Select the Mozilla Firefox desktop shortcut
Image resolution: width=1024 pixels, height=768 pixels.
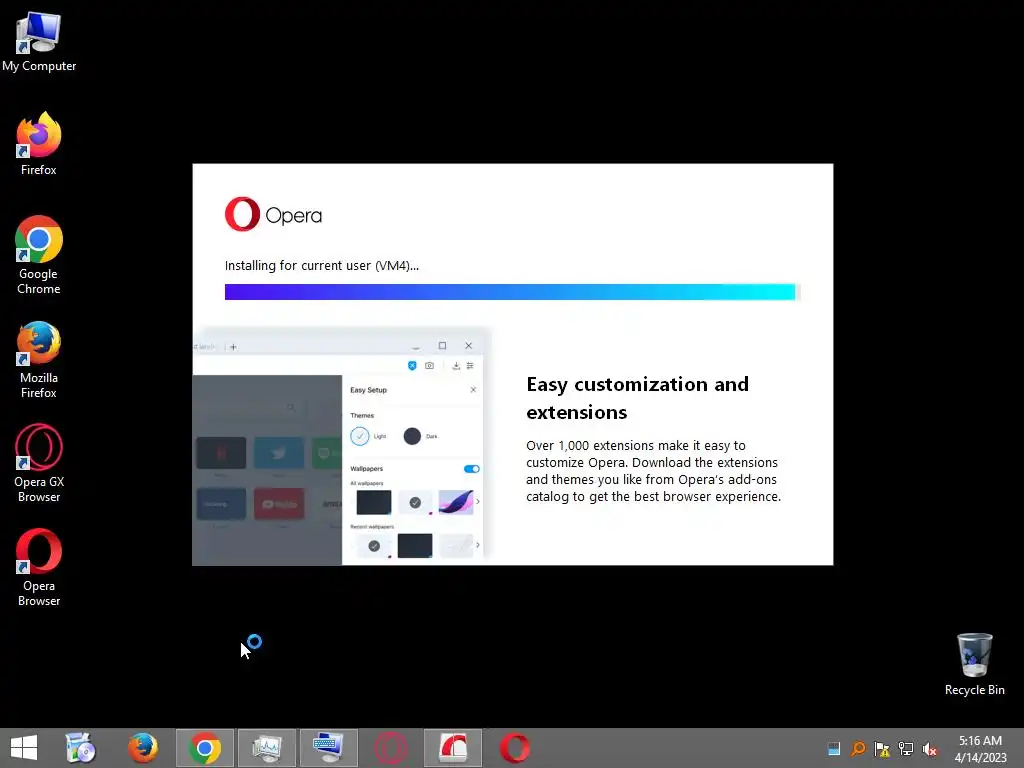(39, 359)
